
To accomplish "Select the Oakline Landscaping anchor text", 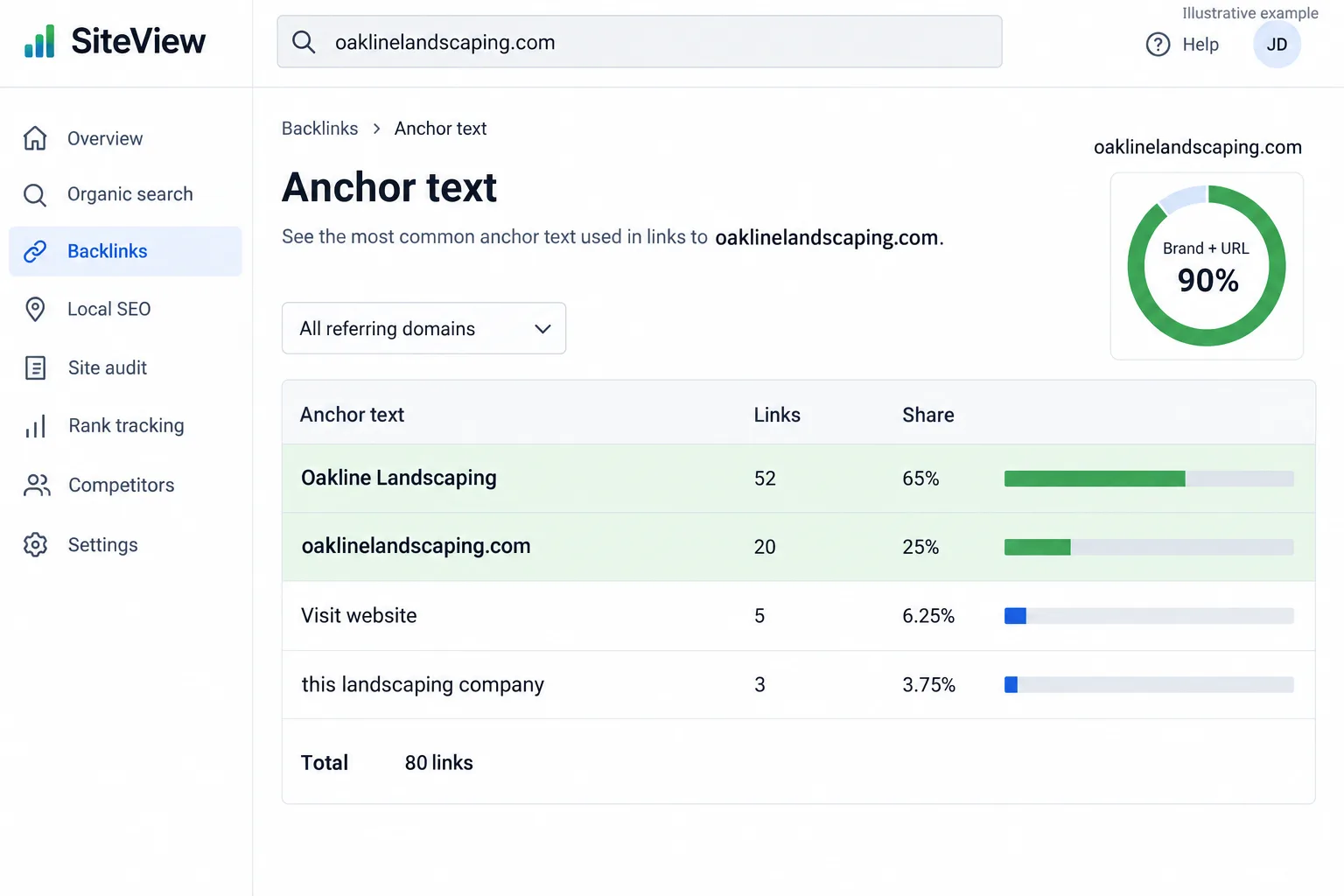I will tap(399, 478).
